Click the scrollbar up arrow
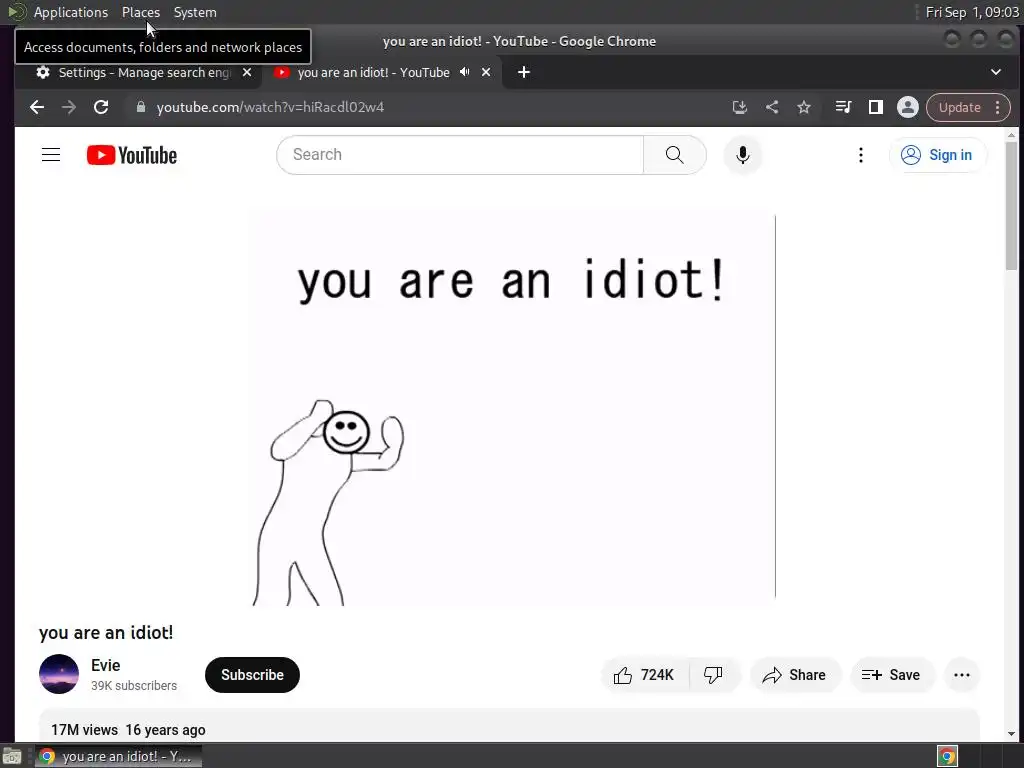 click(1012, 135)
